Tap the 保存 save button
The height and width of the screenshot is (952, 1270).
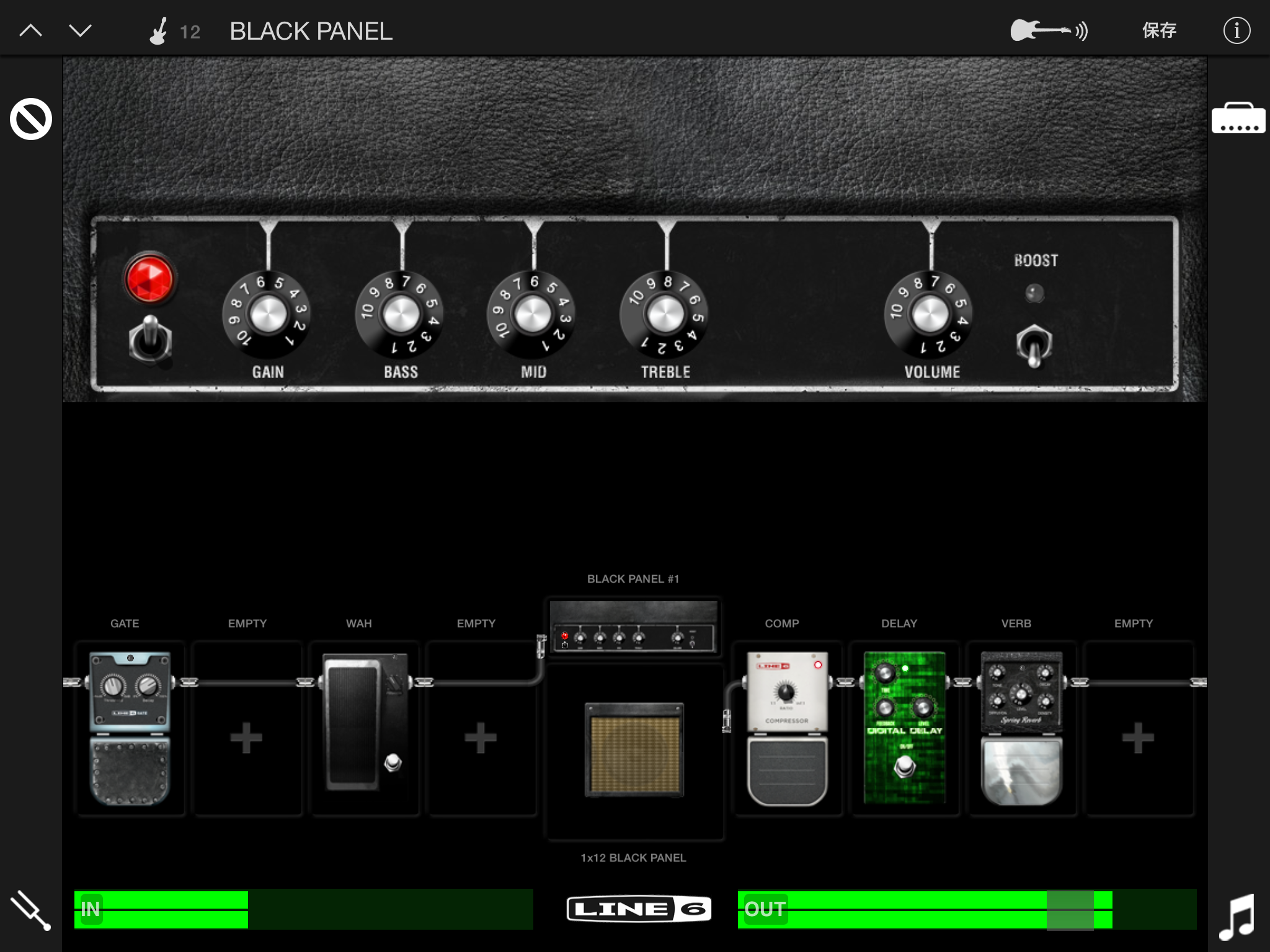coord(1159,30)
